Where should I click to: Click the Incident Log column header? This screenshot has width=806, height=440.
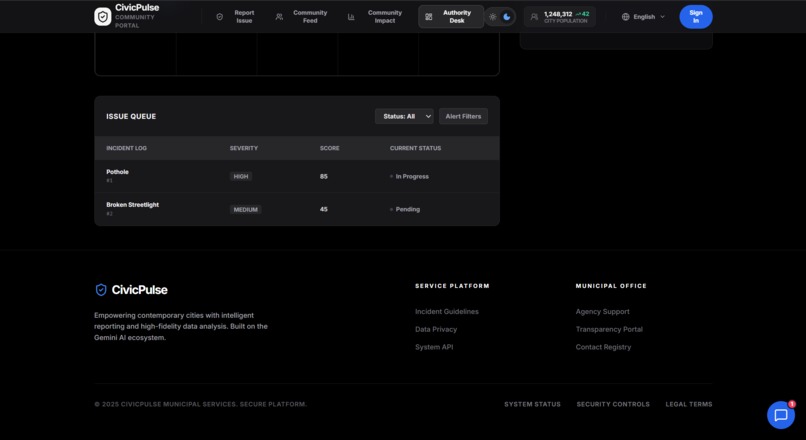(x=126, y=148)
